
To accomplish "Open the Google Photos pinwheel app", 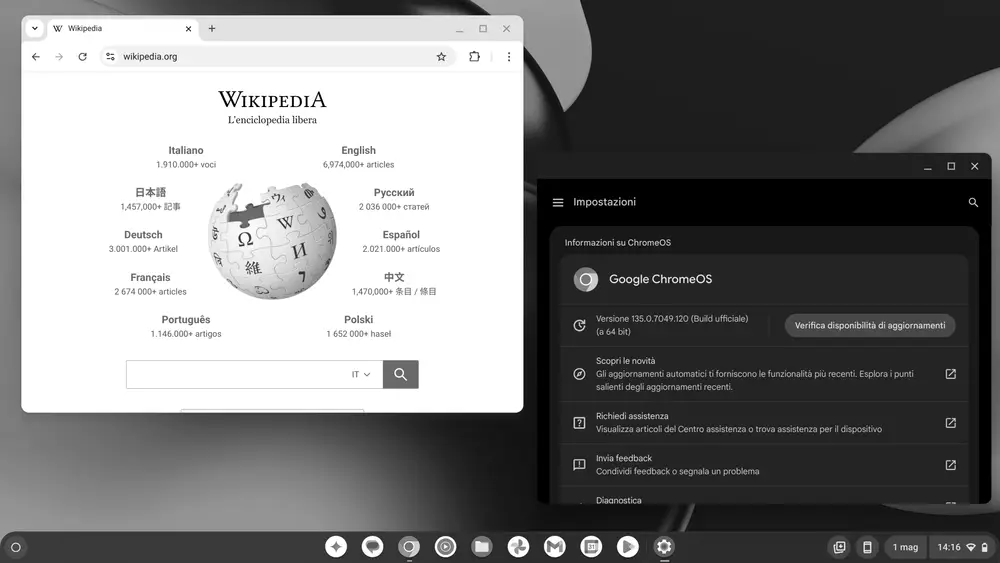I will 518,546.
